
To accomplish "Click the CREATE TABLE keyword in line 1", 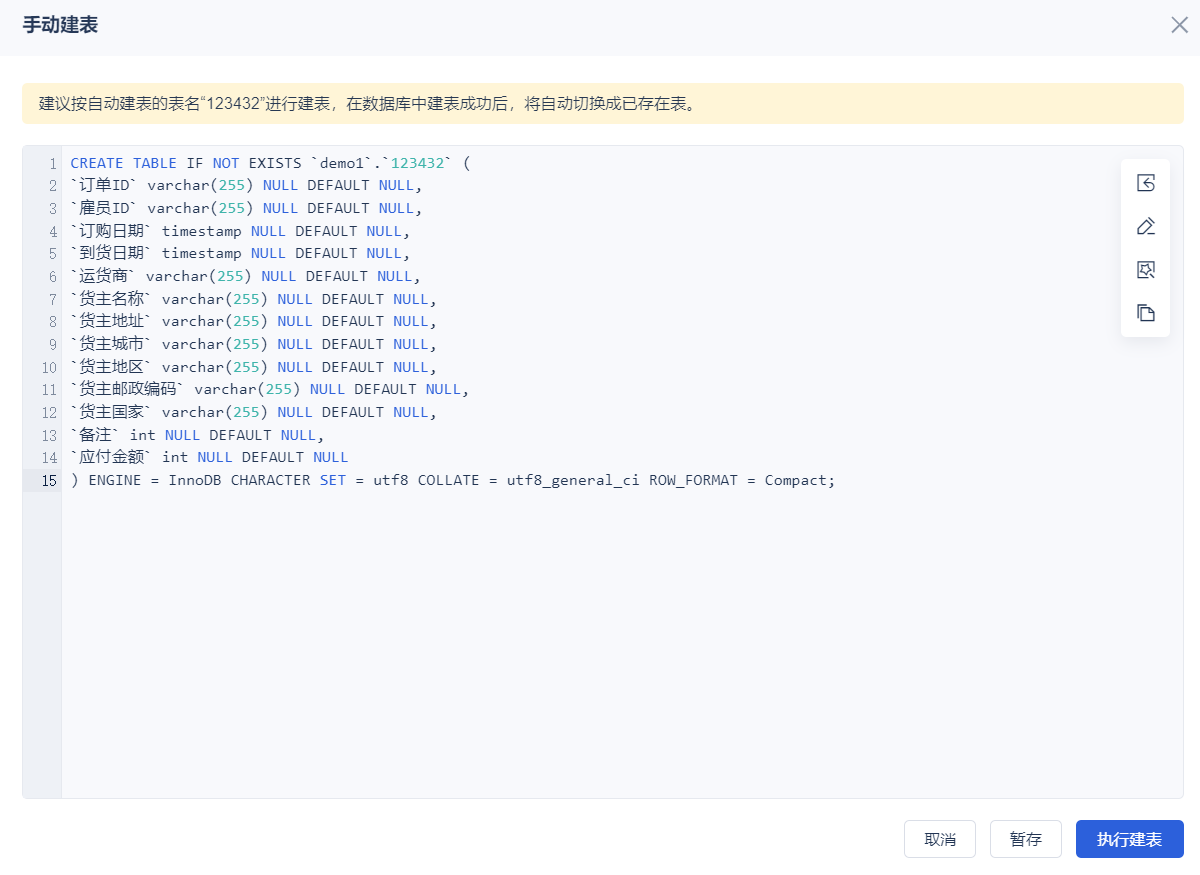I will [x=123, y=163].
